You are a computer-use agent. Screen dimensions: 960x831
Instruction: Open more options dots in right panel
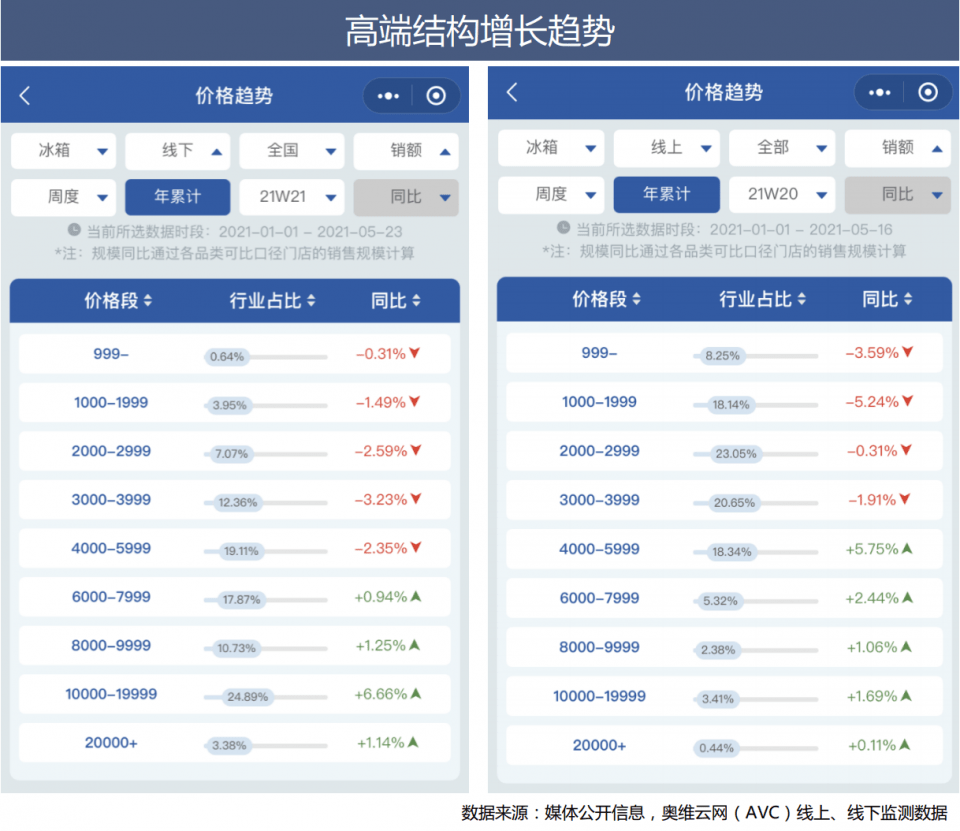tap(880, 92)
